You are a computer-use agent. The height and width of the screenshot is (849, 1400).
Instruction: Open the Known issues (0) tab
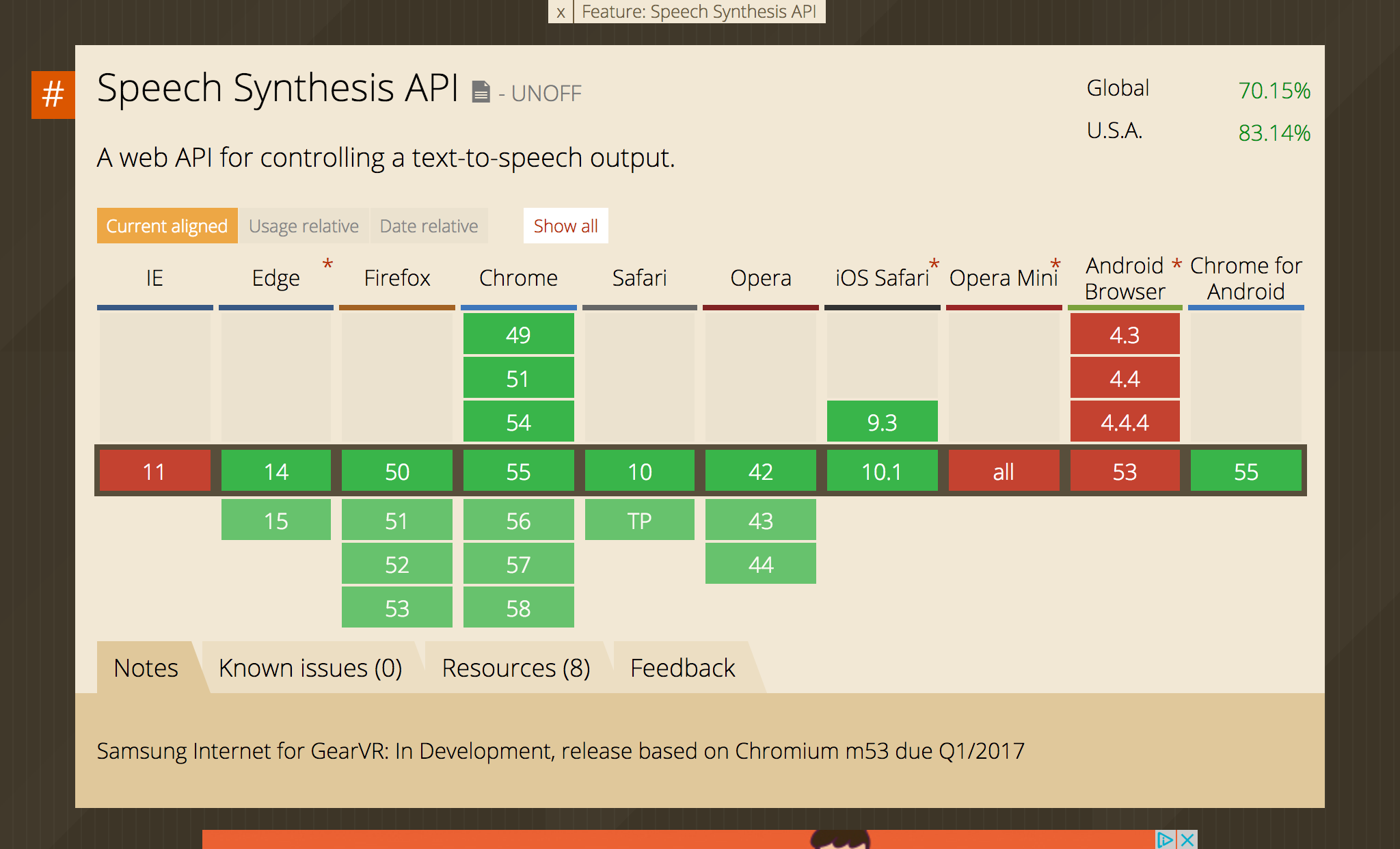(310, 668)
